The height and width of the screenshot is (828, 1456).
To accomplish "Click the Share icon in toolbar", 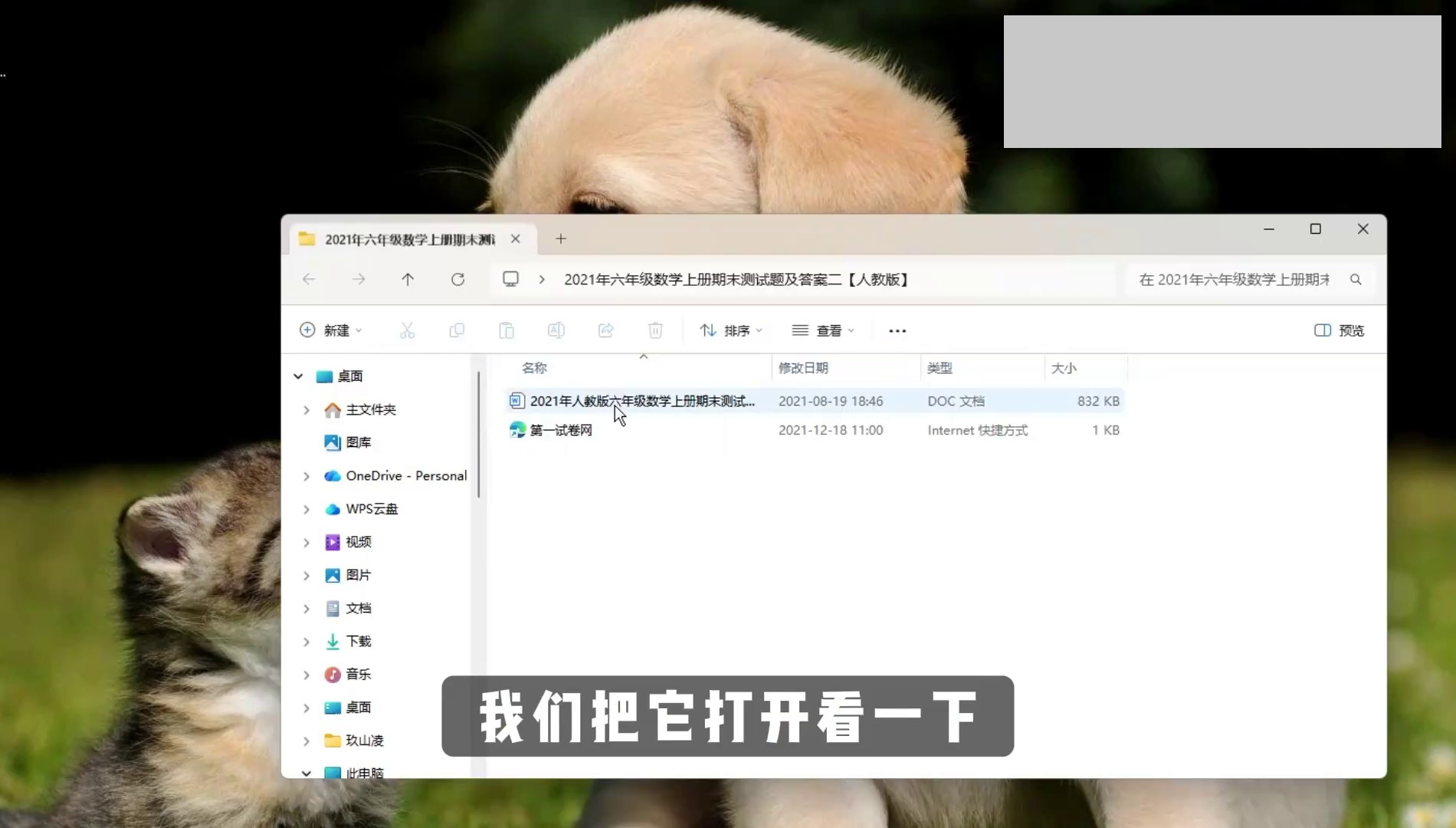I will (606, 330).
